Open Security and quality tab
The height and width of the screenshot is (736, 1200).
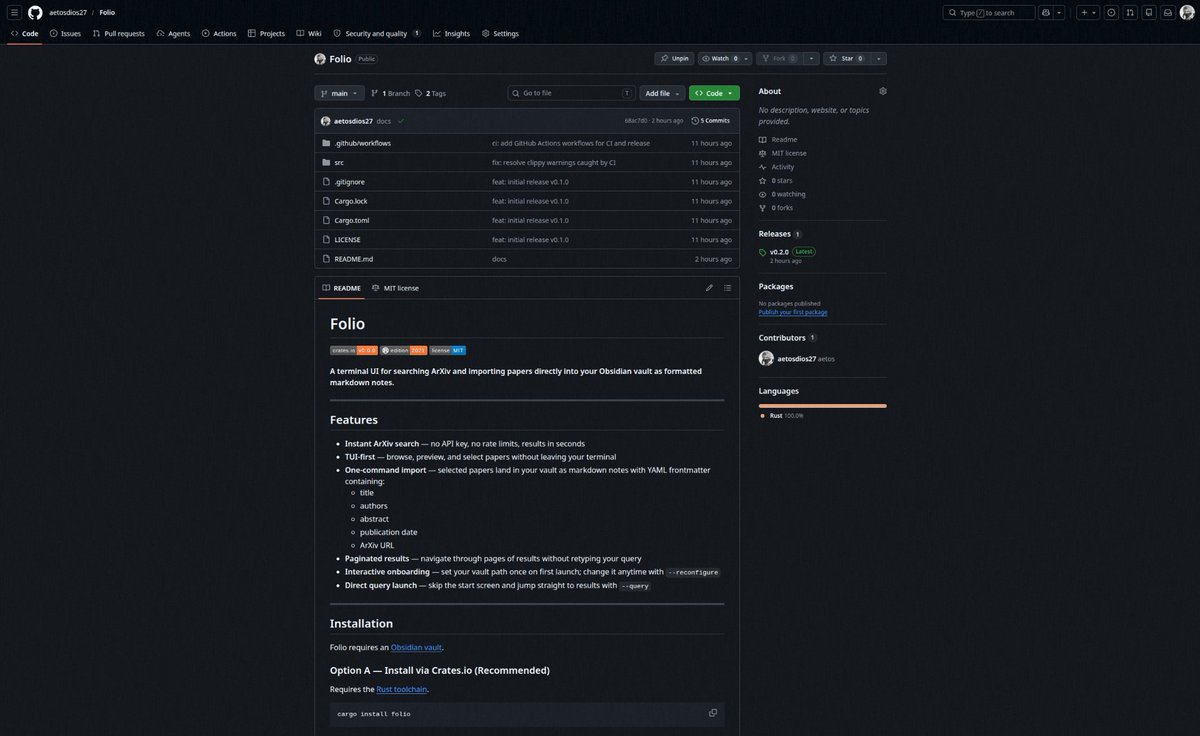pos(377,33)
